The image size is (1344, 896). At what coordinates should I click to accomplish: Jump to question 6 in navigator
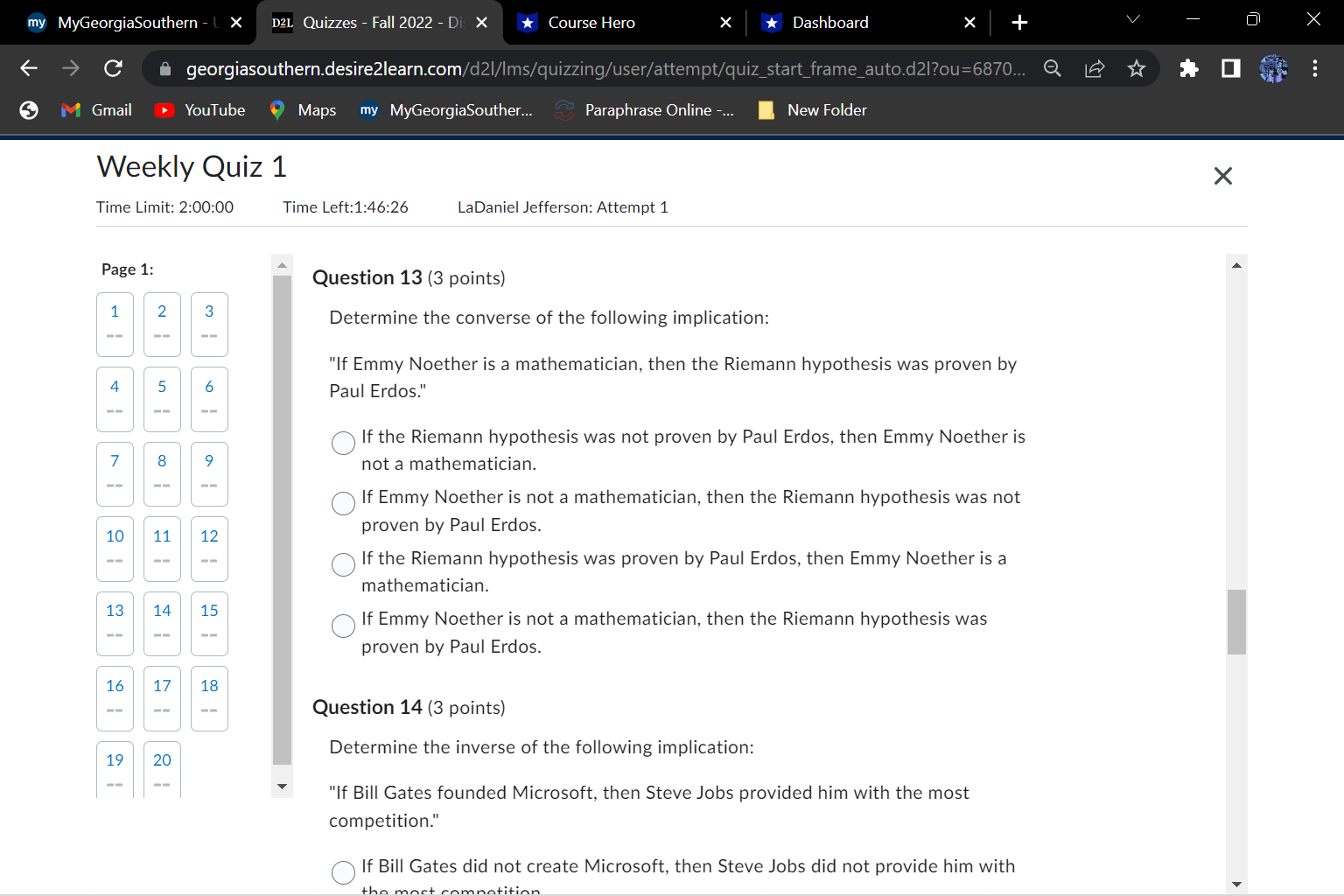coord(209,400)
